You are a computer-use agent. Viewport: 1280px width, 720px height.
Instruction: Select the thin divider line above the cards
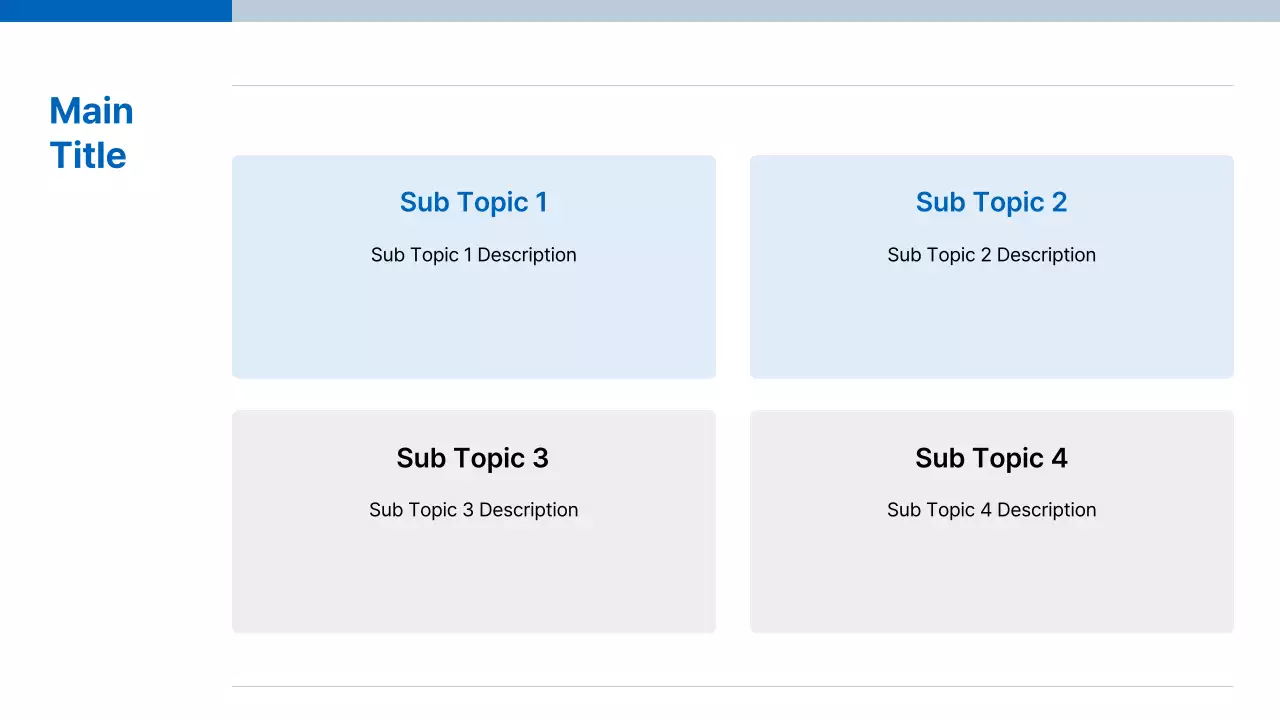click(732, 86)
